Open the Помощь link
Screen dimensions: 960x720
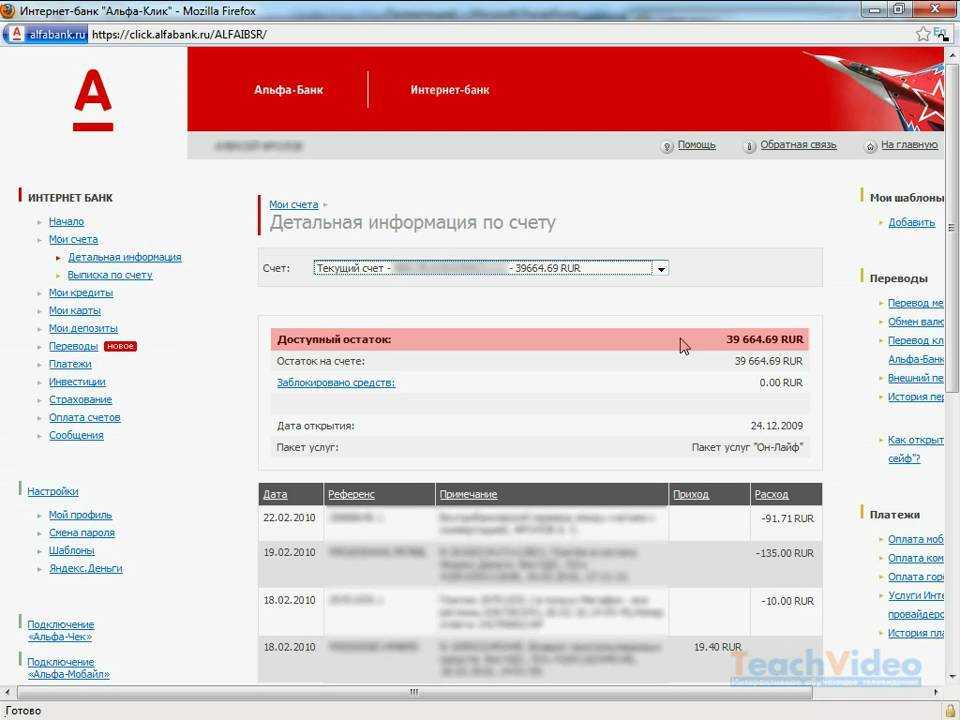(696, 145)
